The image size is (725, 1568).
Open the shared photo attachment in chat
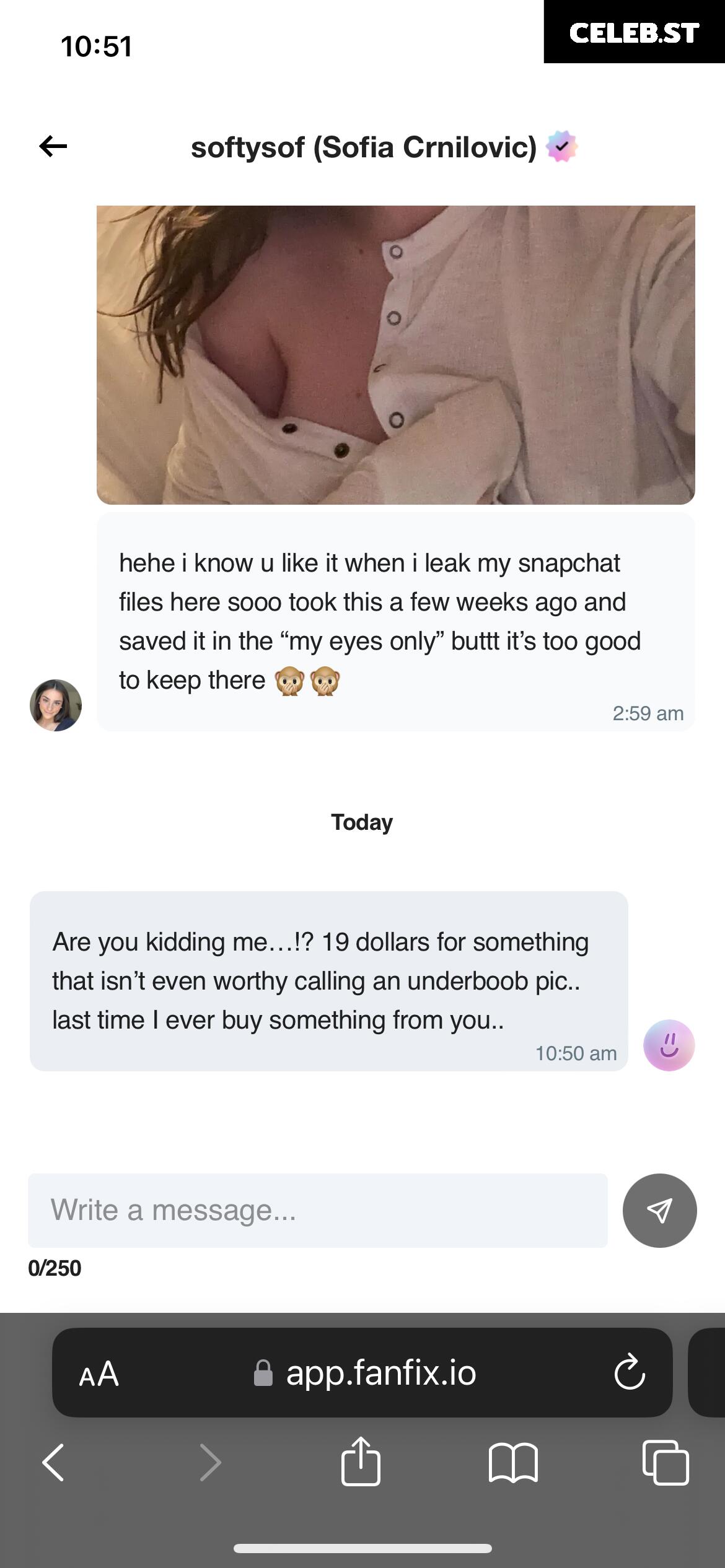pos(395,355)
